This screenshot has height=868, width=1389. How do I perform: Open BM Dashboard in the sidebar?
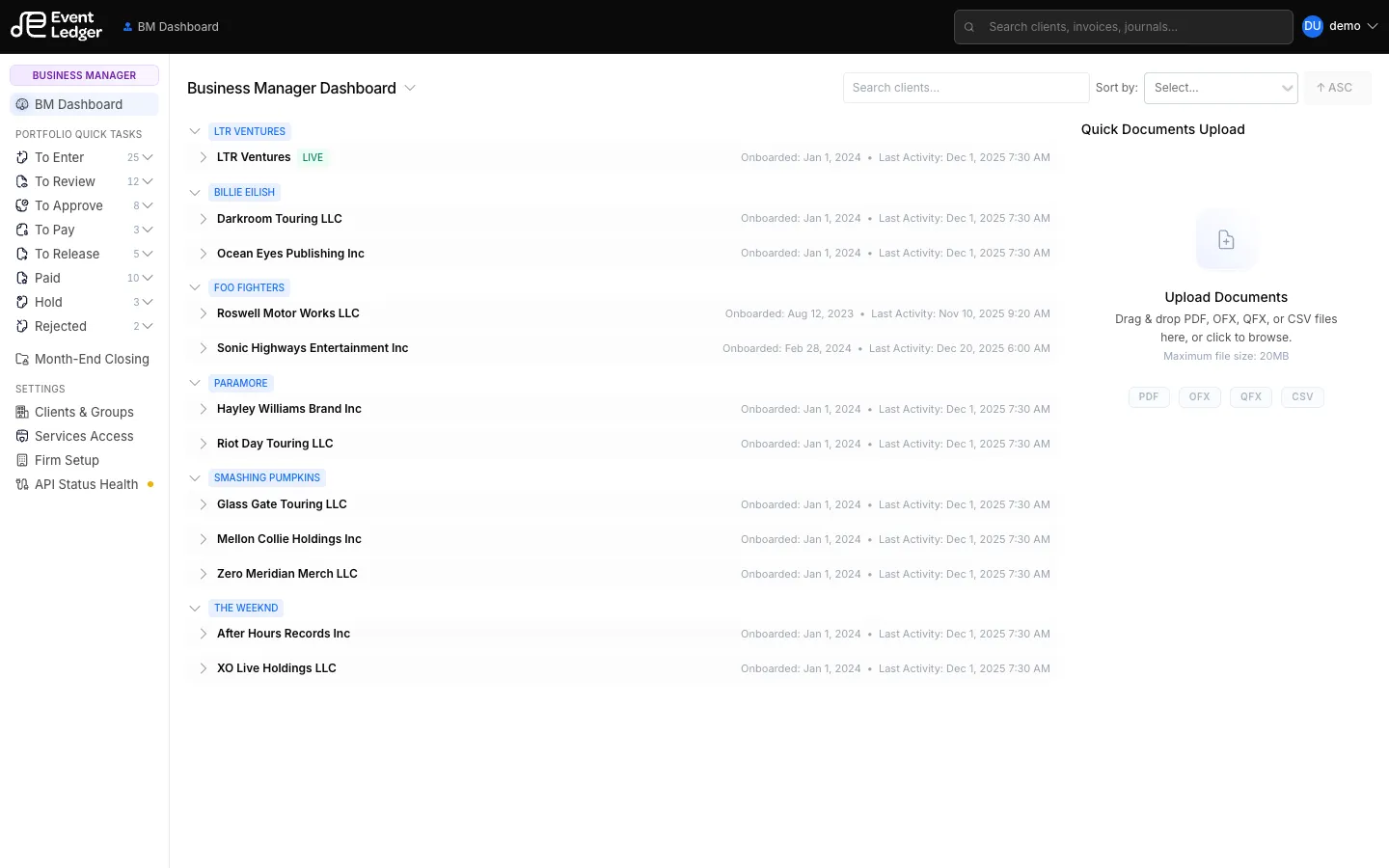pyautogui.click(x=84, y=104)
